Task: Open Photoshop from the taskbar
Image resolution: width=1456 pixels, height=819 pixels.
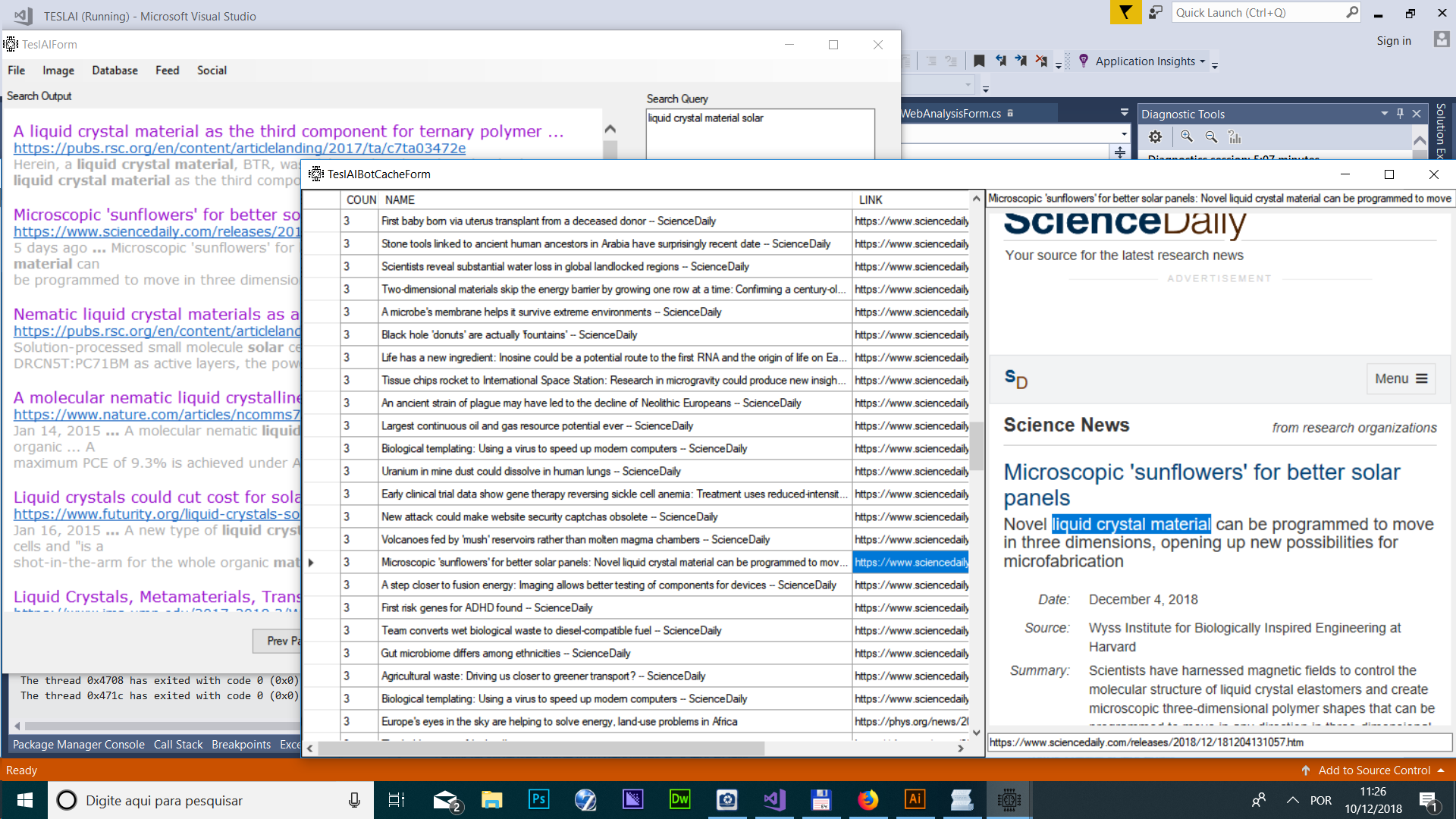Action: click(539, 800)
